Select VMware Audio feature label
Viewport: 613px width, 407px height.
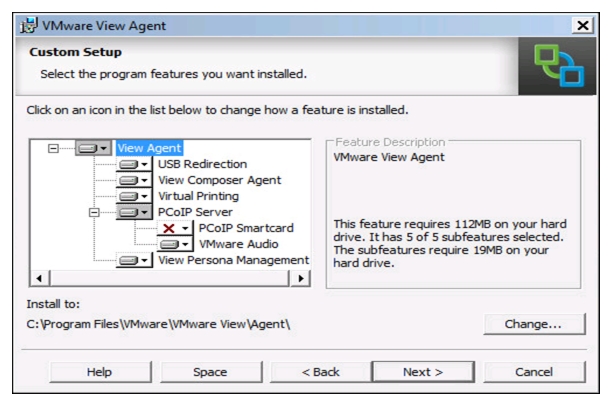(x=238, y=244)
